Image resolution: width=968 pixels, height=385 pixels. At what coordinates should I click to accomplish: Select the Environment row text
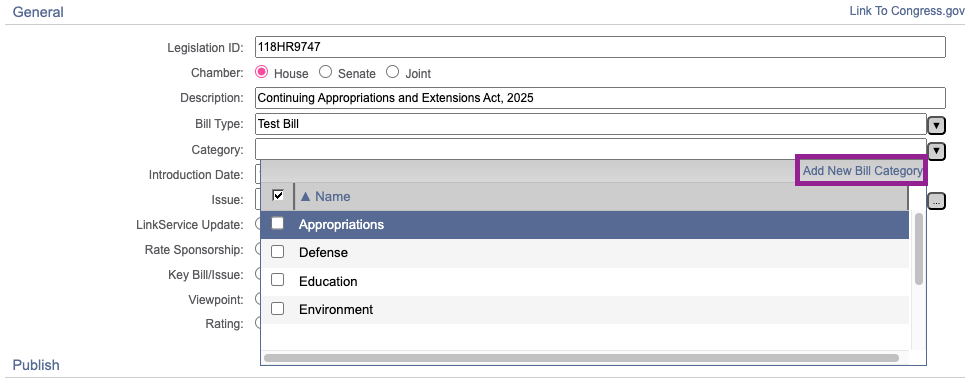[336, 310]
